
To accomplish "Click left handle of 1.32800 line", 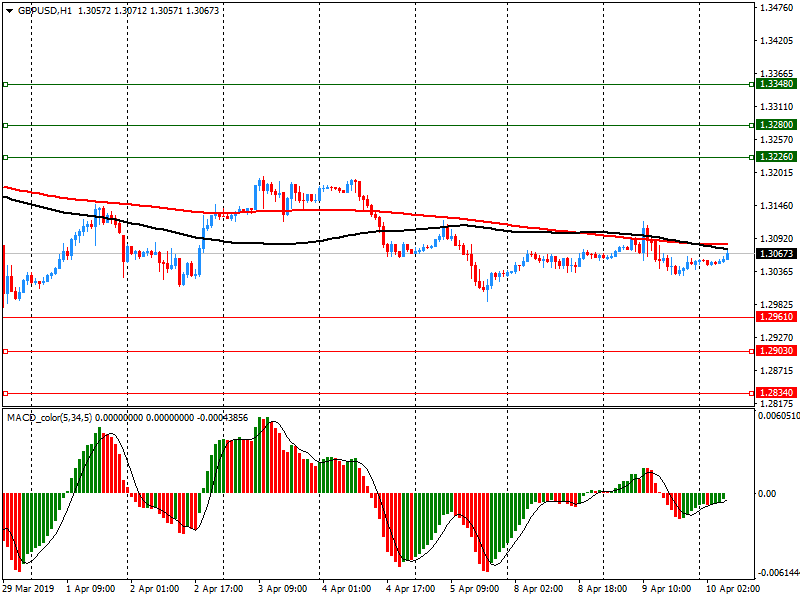I will click(x=6, y=125).
